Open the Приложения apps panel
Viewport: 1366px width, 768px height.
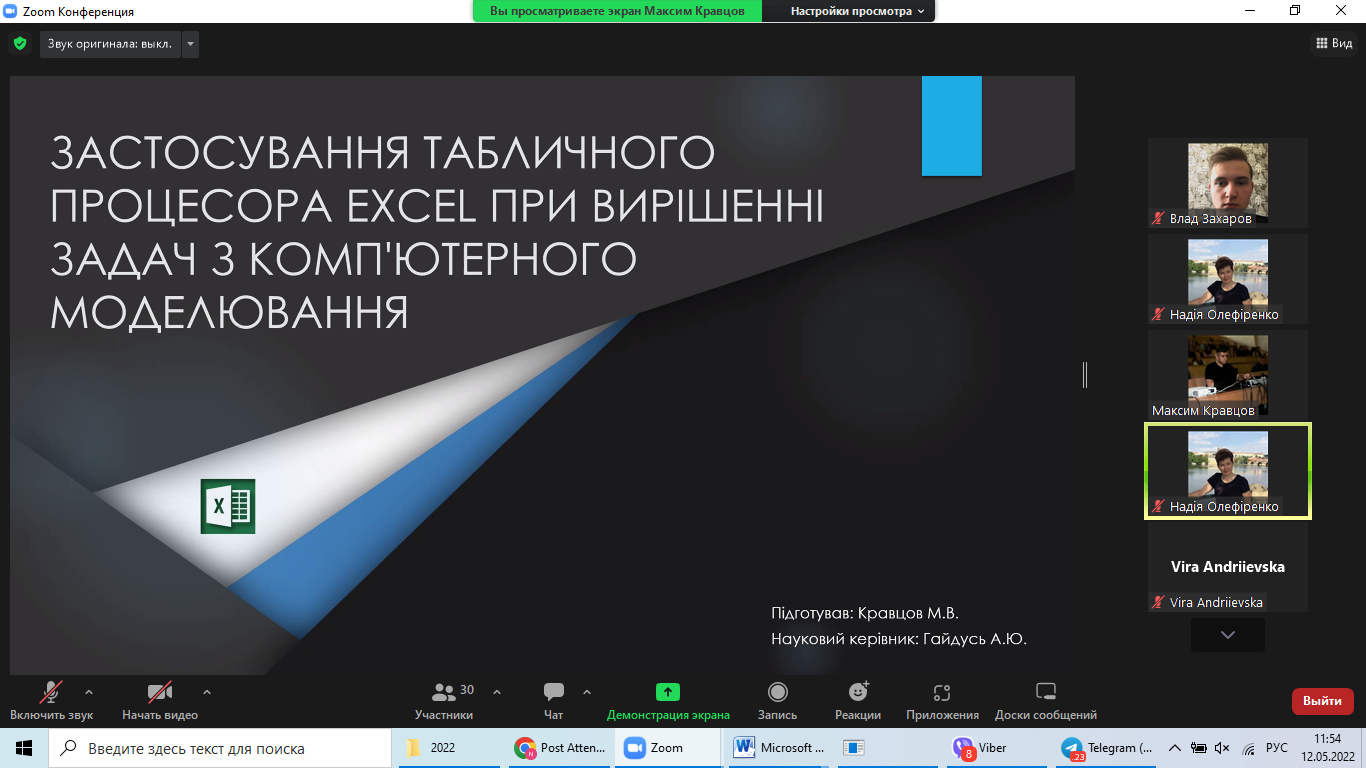[942, 700]
